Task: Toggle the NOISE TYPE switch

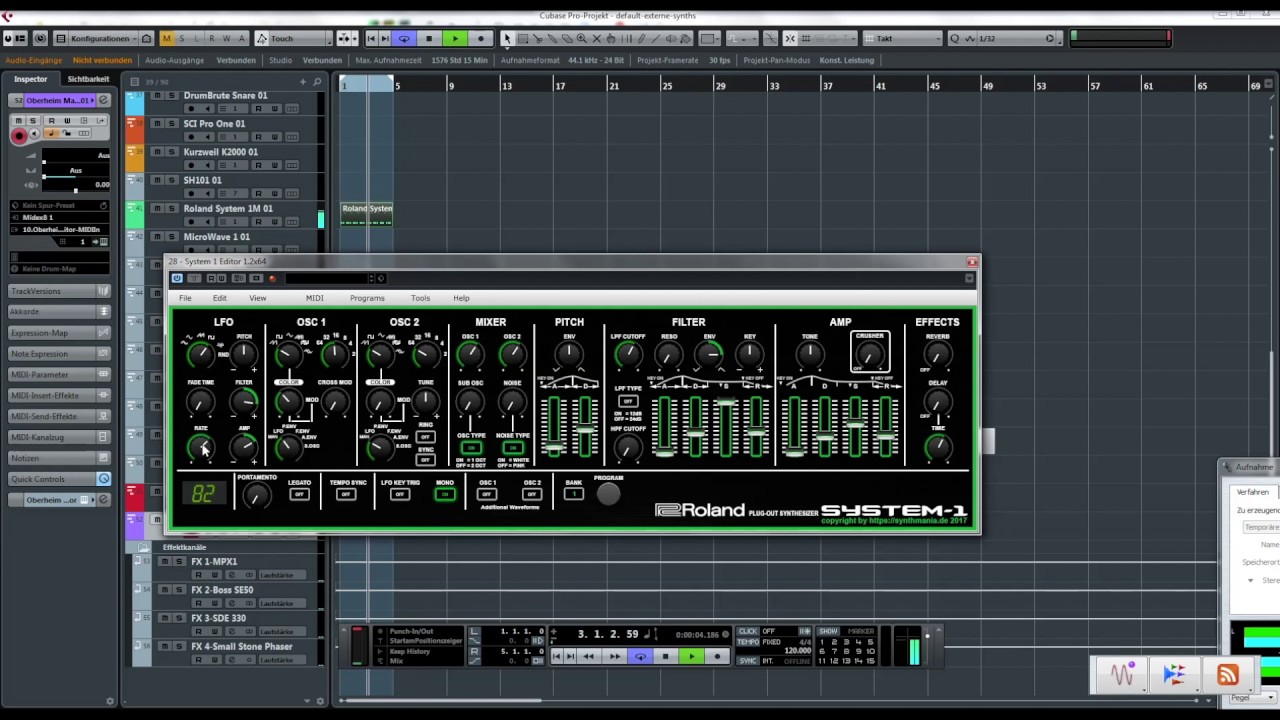Action: pyautogui.click(x=512, y=448)
